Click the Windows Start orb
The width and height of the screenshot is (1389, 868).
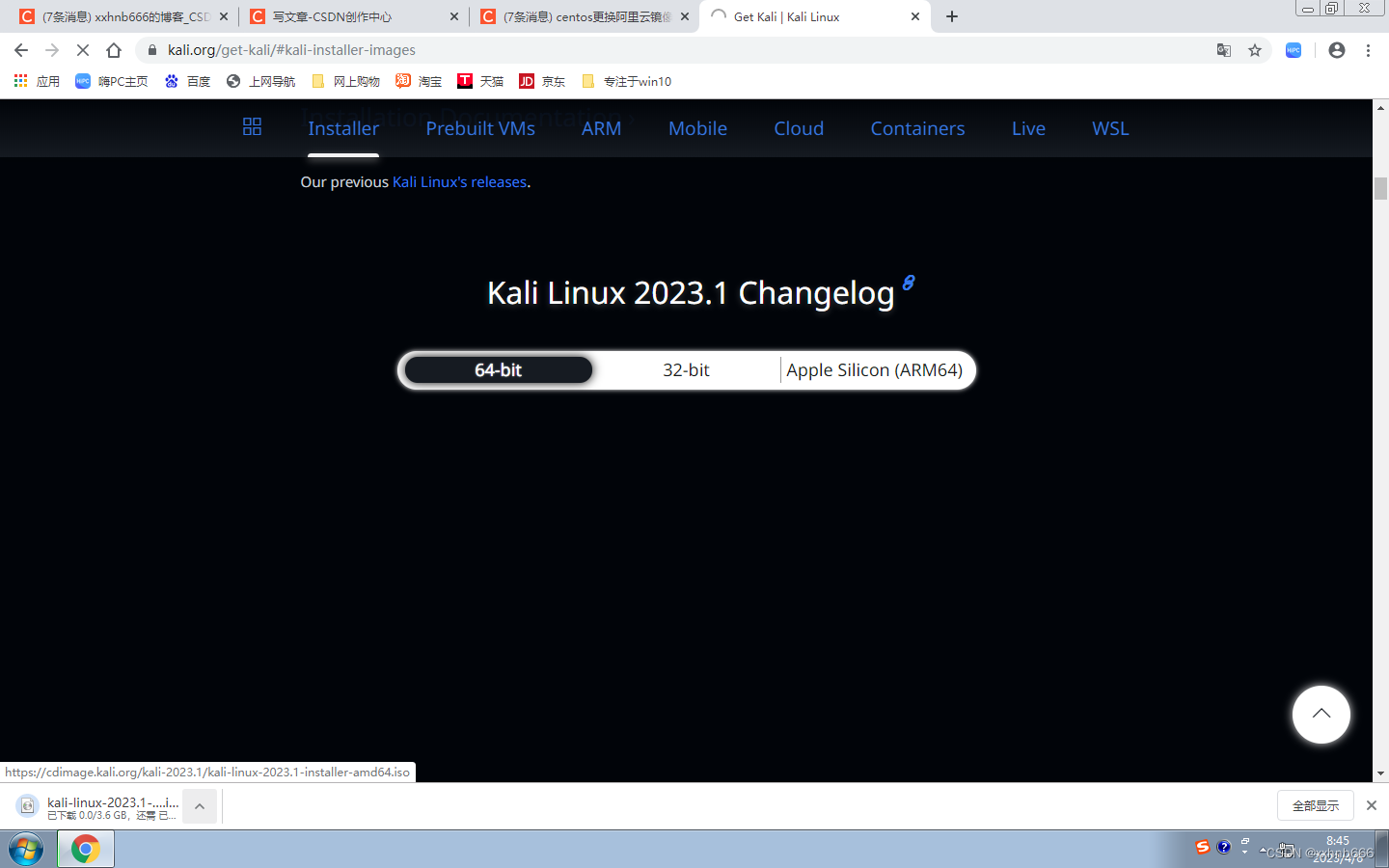(26, 849)
